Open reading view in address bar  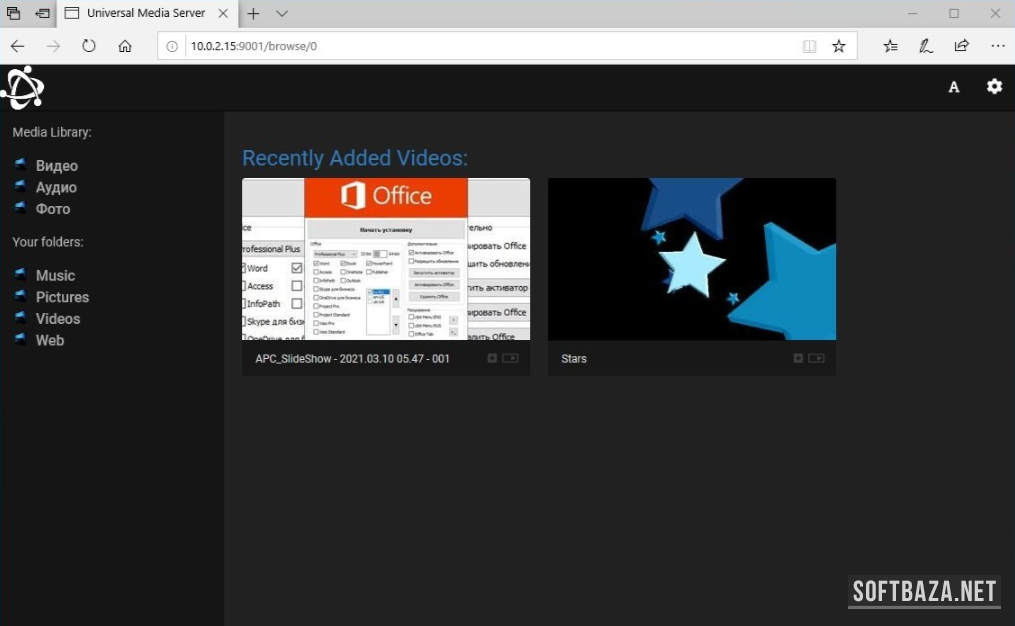809,46
